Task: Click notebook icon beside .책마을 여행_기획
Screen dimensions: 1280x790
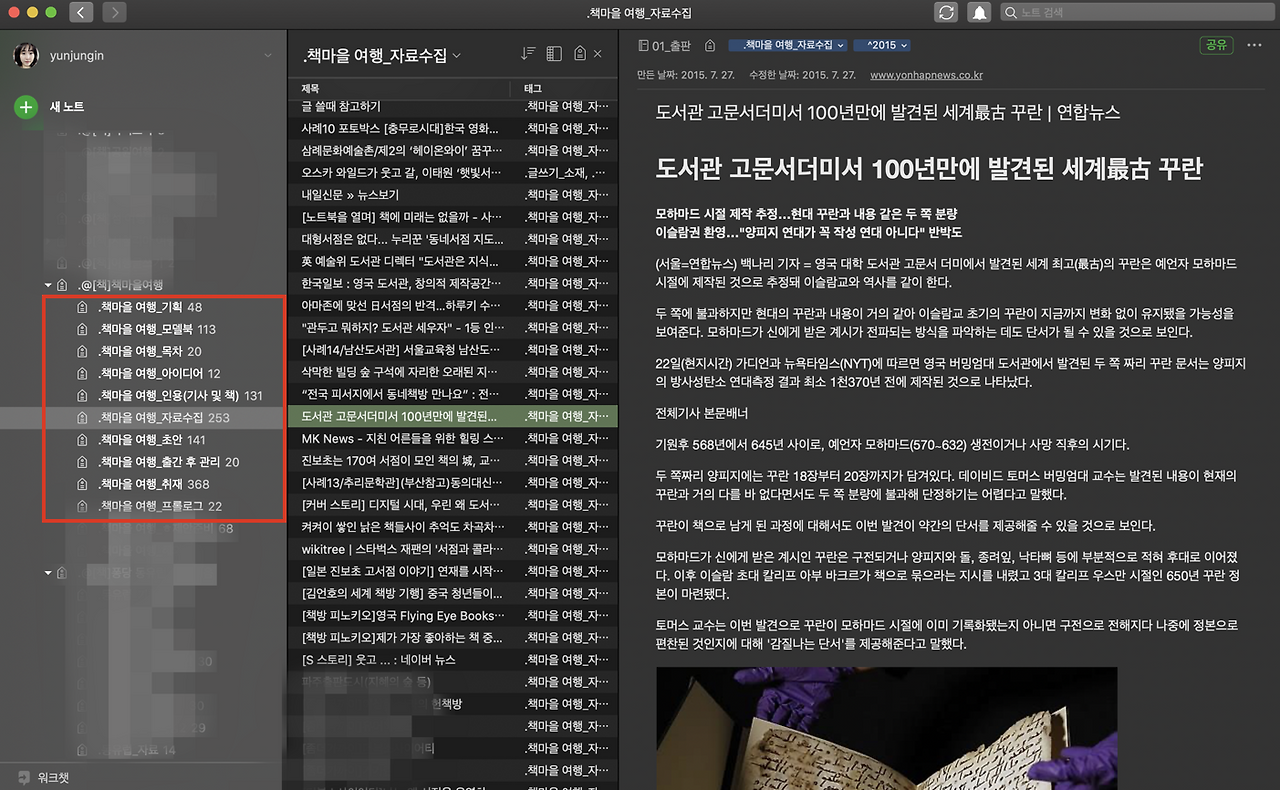Action: point(81,307)
